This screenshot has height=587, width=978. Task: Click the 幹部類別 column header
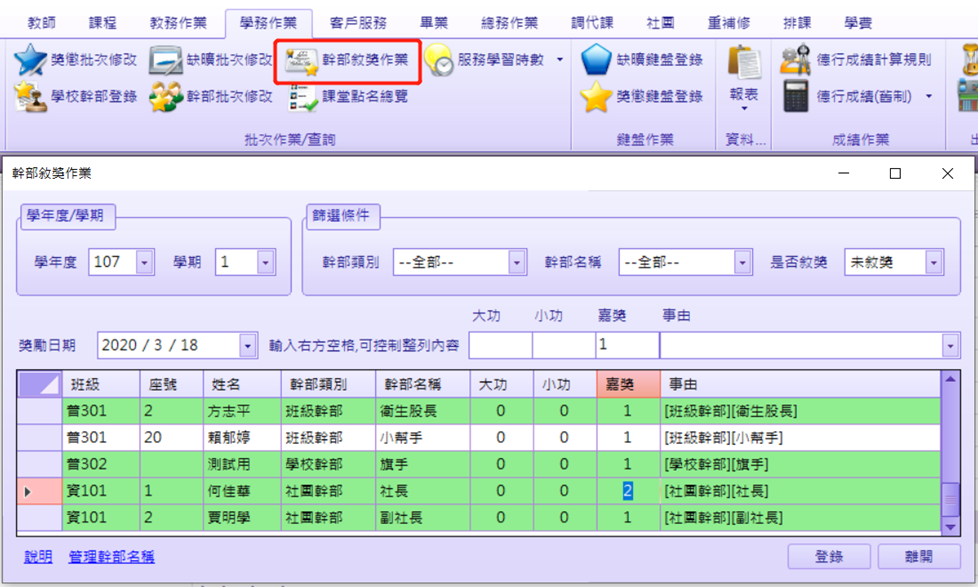[x=328, y=384]
